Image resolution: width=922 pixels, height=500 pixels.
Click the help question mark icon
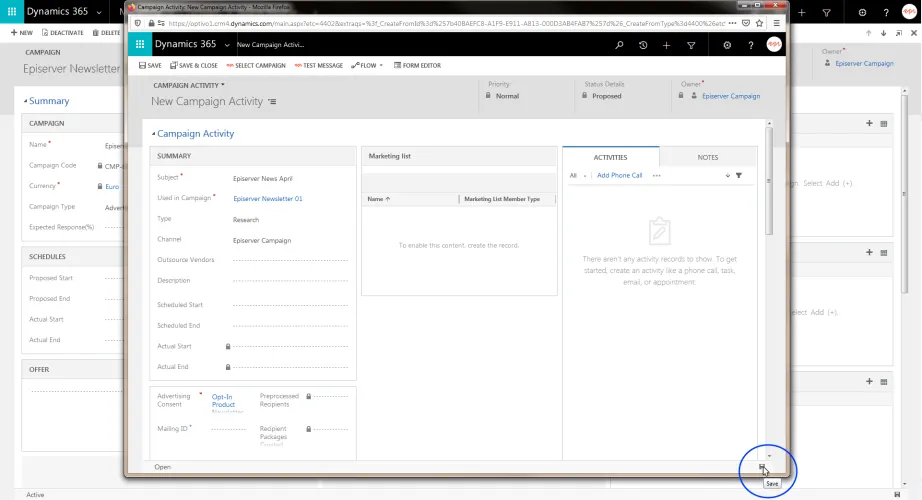[x=750, y=45]
